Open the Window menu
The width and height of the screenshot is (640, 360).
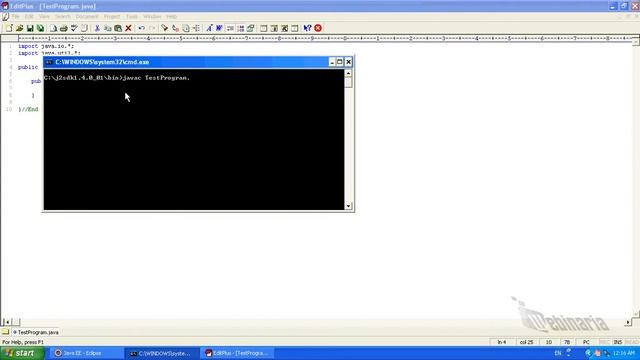(x=152, y=17)
